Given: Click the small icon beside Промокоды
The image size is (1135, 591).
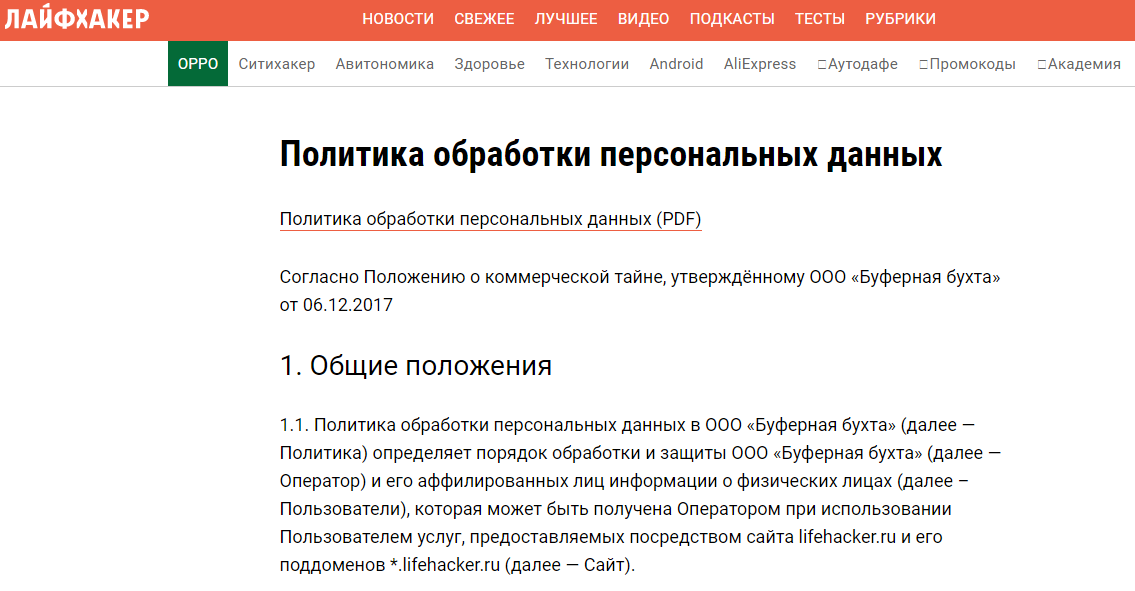Looking at the screenshot, I should pyautogui.click(x=925, y=62).
